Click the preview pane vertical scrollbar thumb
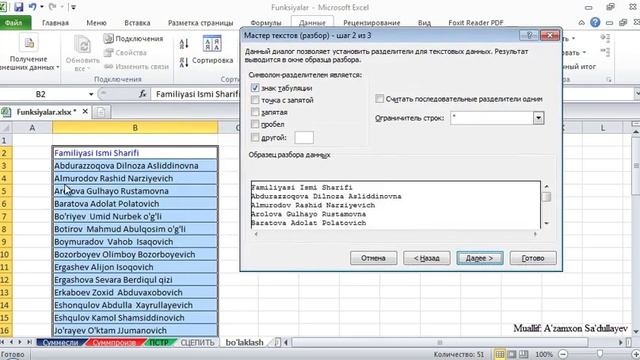Image resolution: width=640 pixels, height=360 pixels. [x=546, y=197]
